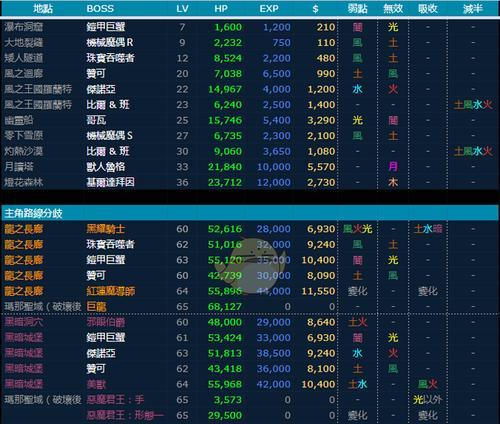
Task: Select the 黑暗洞穴 location cell
Action: click(x=24, y=322)
